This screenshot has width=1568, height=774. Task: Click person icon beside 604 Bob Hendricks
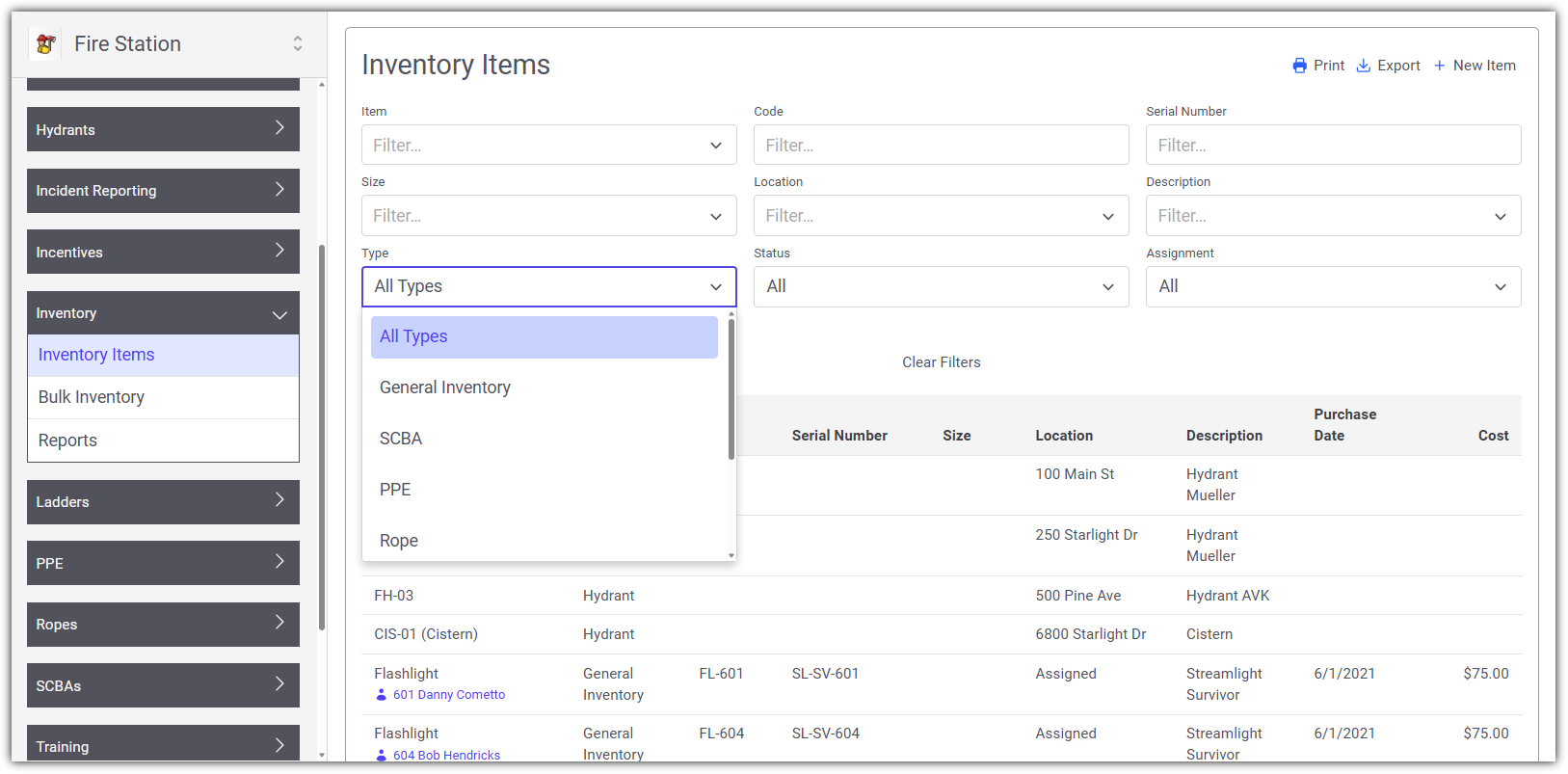click(381, 756)
